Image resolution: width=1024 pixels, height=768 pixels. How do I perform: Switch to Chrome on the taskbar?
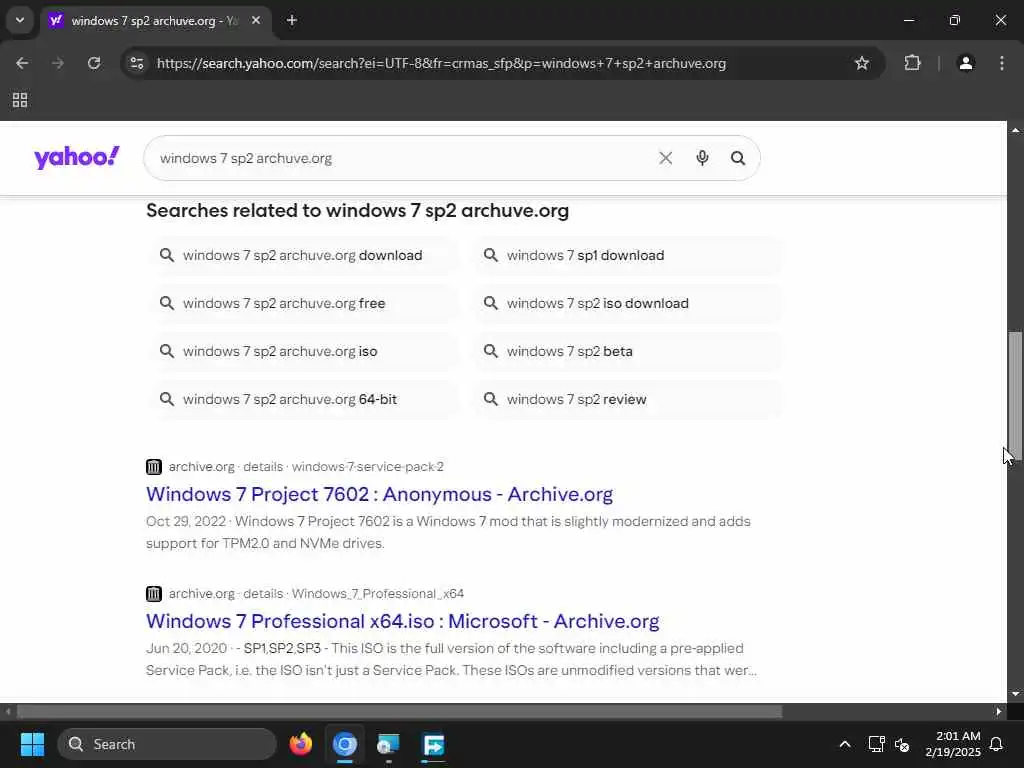pyautogui.click(x=345, y=744)
